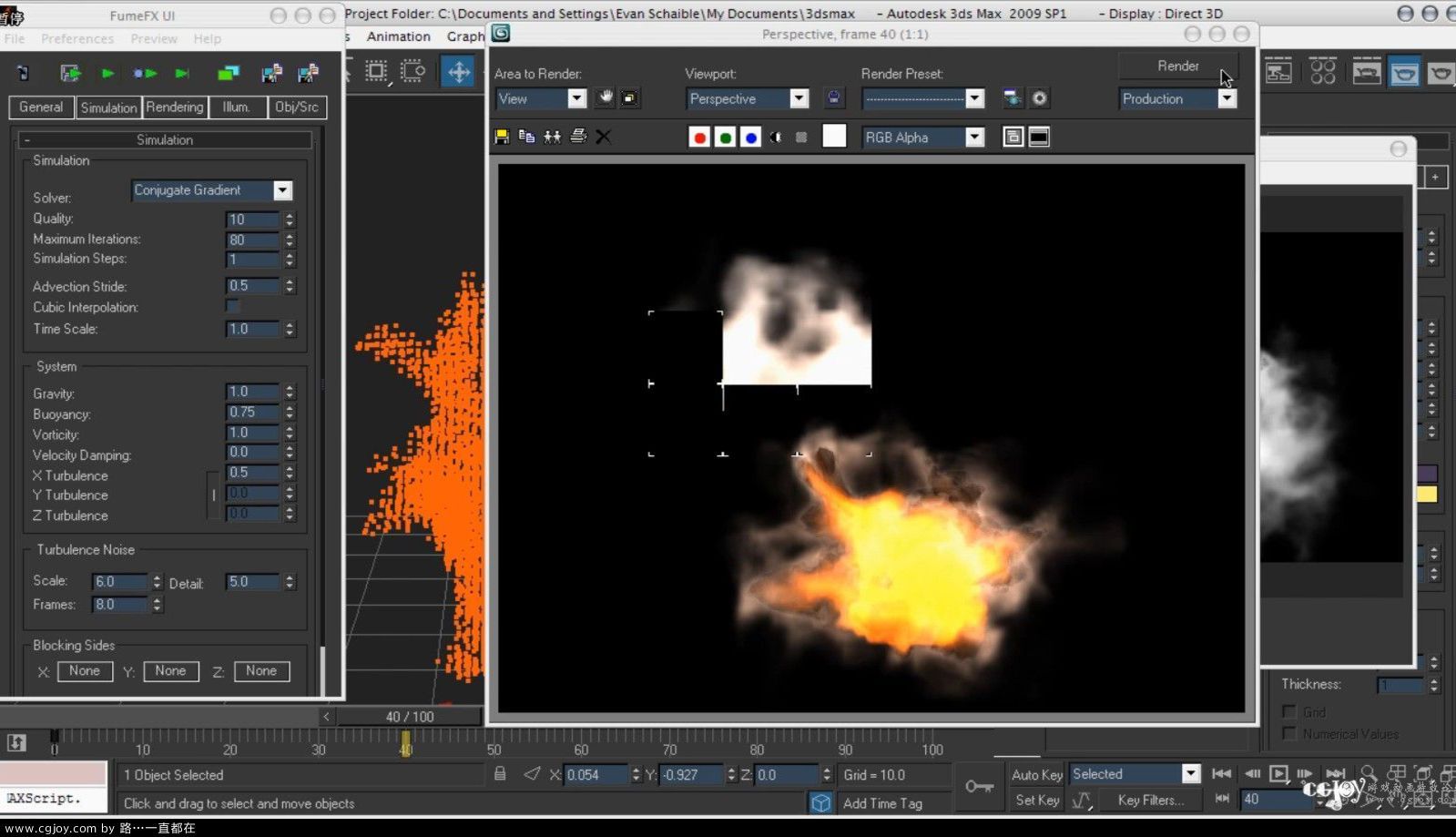Screen dimensions: 1456x837
Task: Click time slider at frame 40 / 100
Action: click(x=410, y=717)
